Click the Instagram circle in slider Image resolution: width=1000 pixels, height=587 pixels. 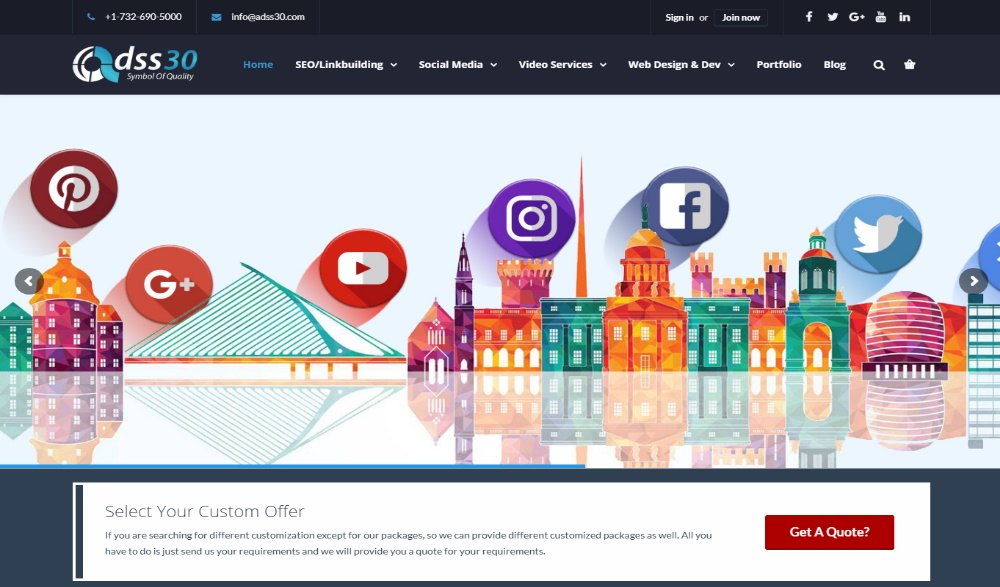[531, 218]
